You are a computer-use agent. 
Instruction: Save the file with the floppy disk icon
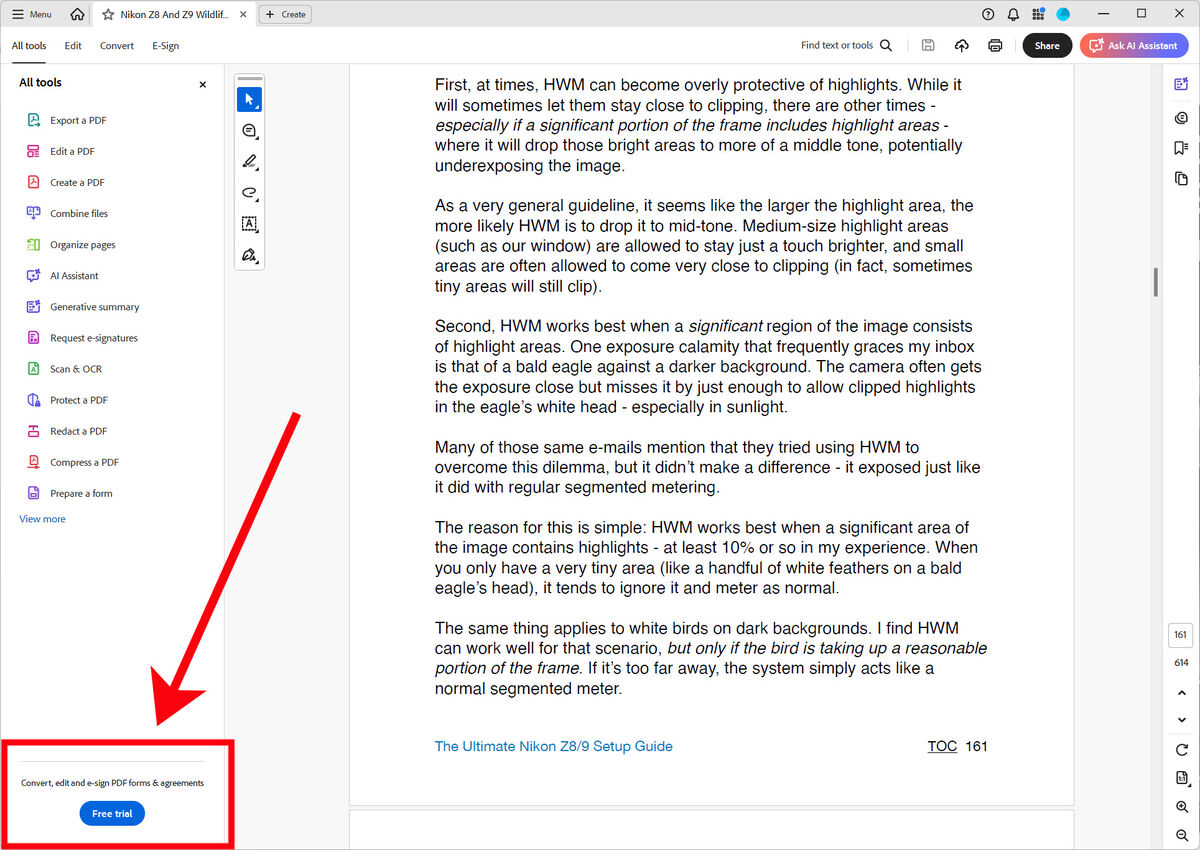(x=928, y=45)
